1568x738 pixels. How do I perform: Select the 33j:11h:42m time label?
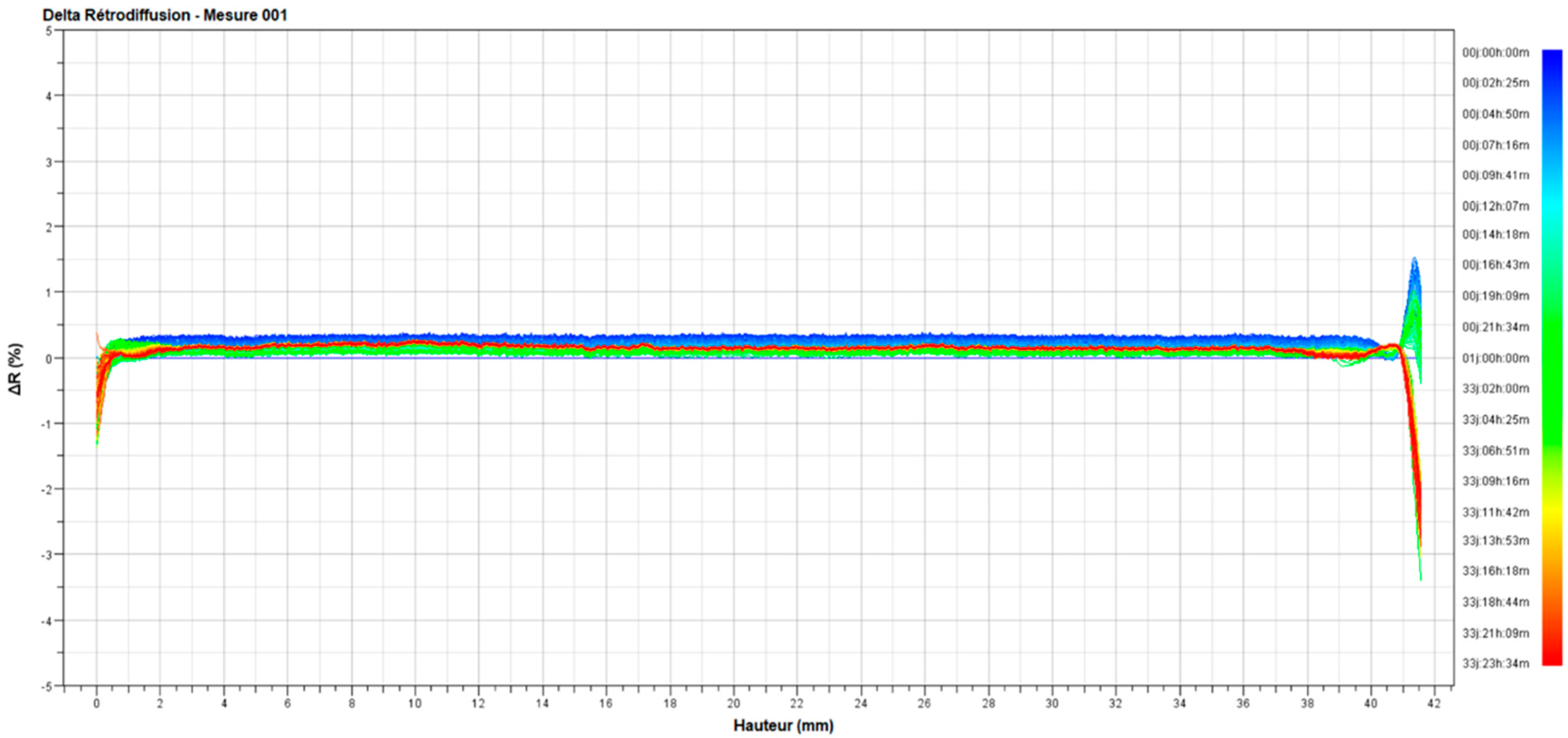pos(1495,512)
